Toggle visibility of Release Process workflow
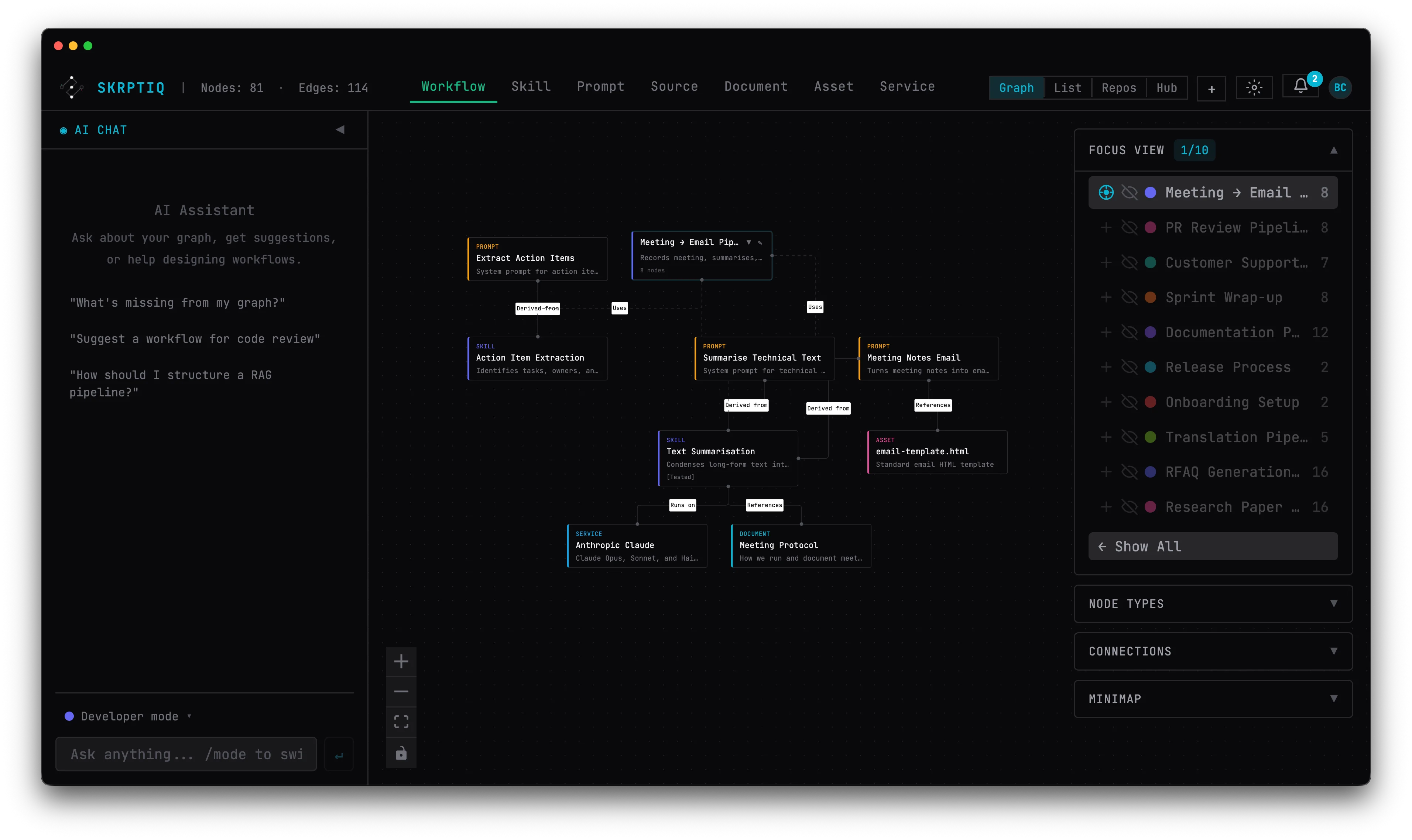Screen dimensions: 1412x840 [x=1130, y=367]
